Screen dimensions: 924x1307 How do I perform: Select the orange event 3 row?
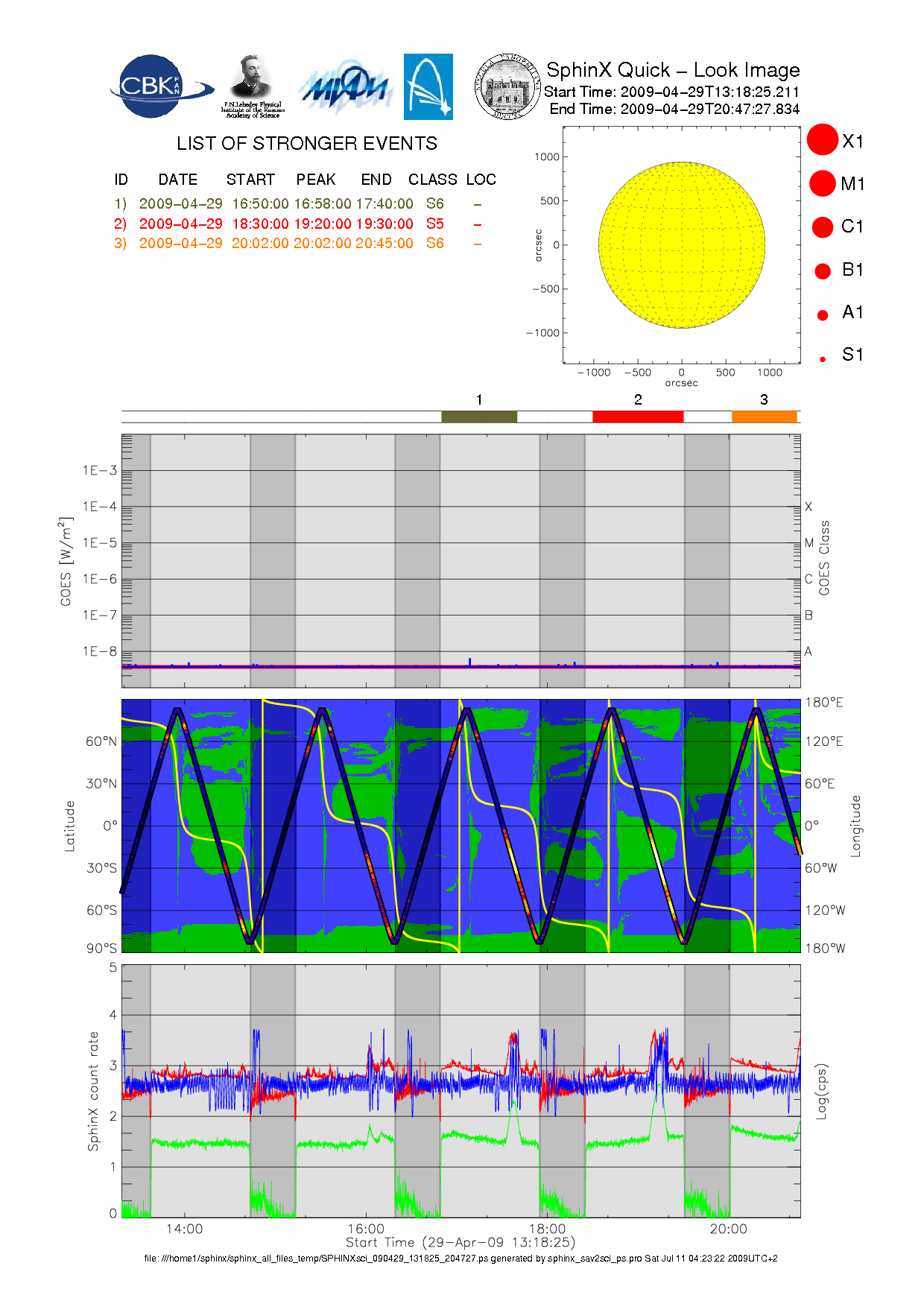tap(298, 244)
